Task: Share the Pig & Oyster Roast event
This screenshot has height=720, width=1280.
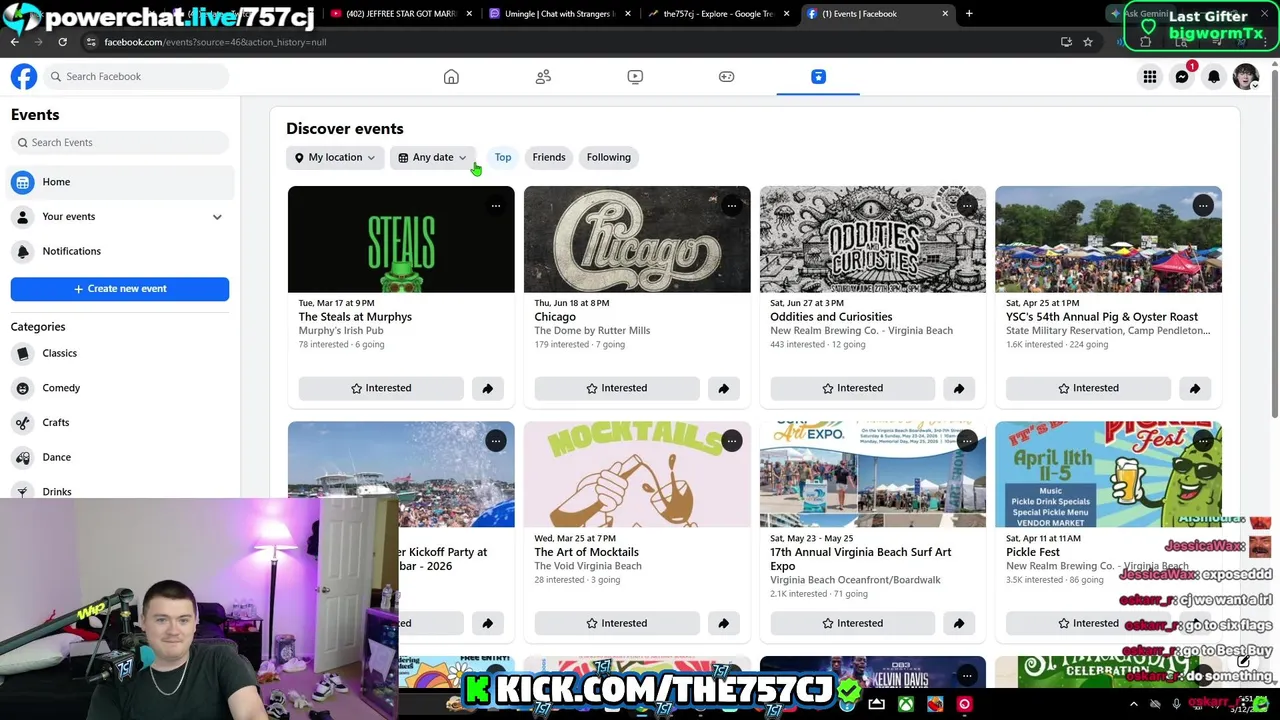Action: [x=1195, y=388]
